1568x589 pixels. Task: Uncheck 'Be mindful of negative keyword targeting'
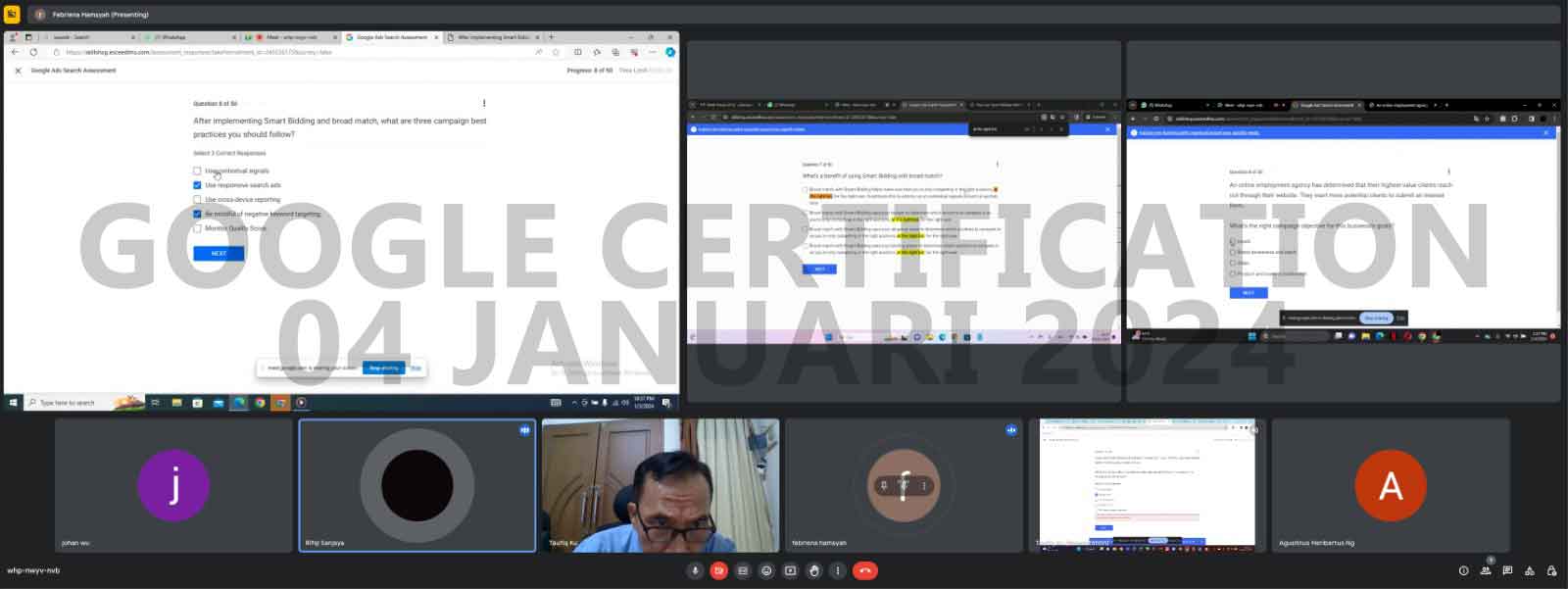pyautogui.click(x=197, y=214)
